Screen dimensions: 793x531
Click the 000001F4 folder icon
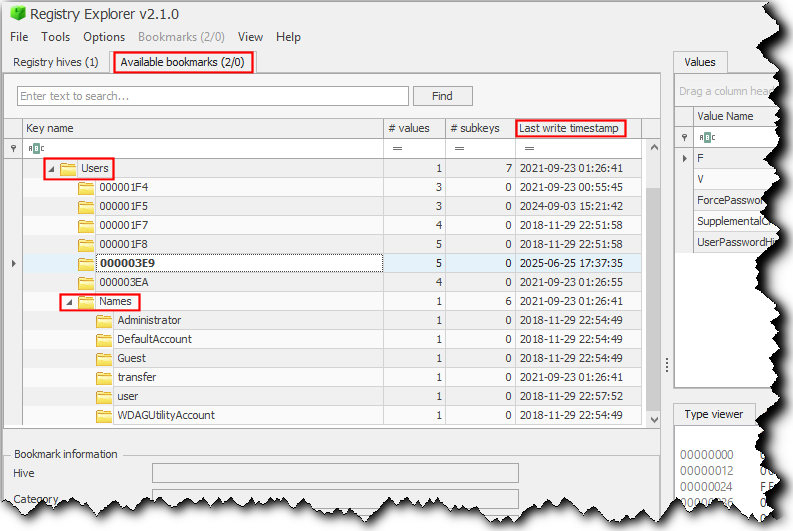86,188
